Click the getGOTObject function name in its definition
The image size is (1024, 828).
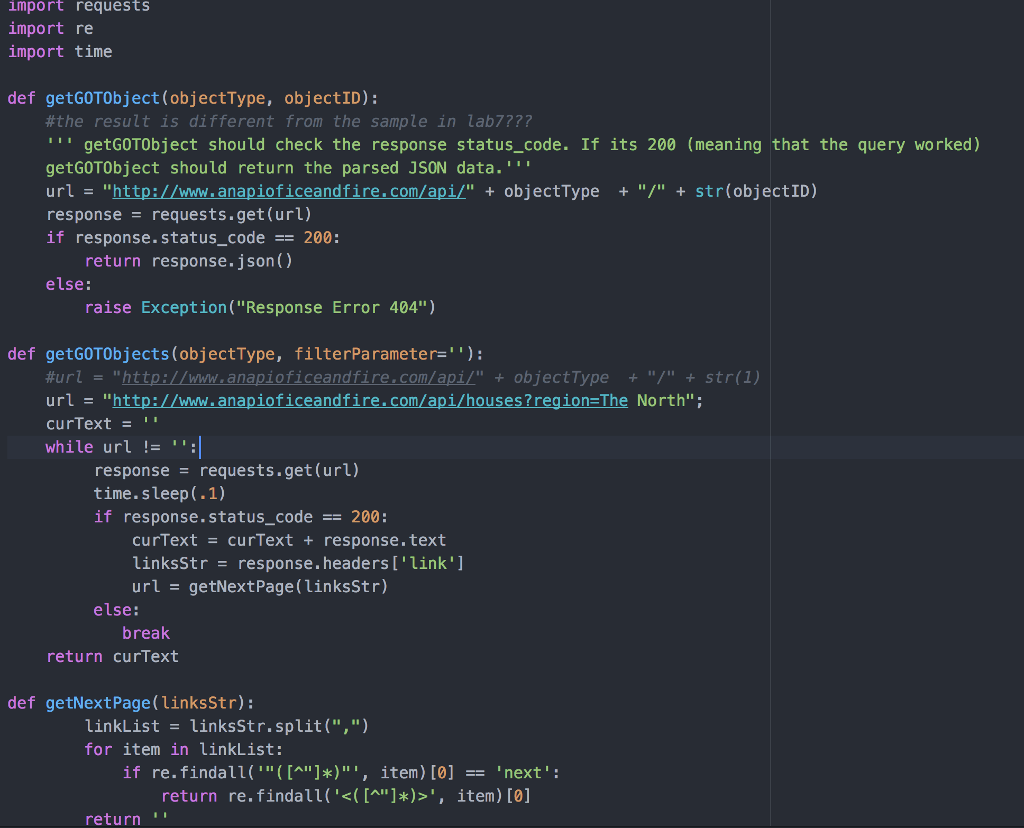coord(102,98)
